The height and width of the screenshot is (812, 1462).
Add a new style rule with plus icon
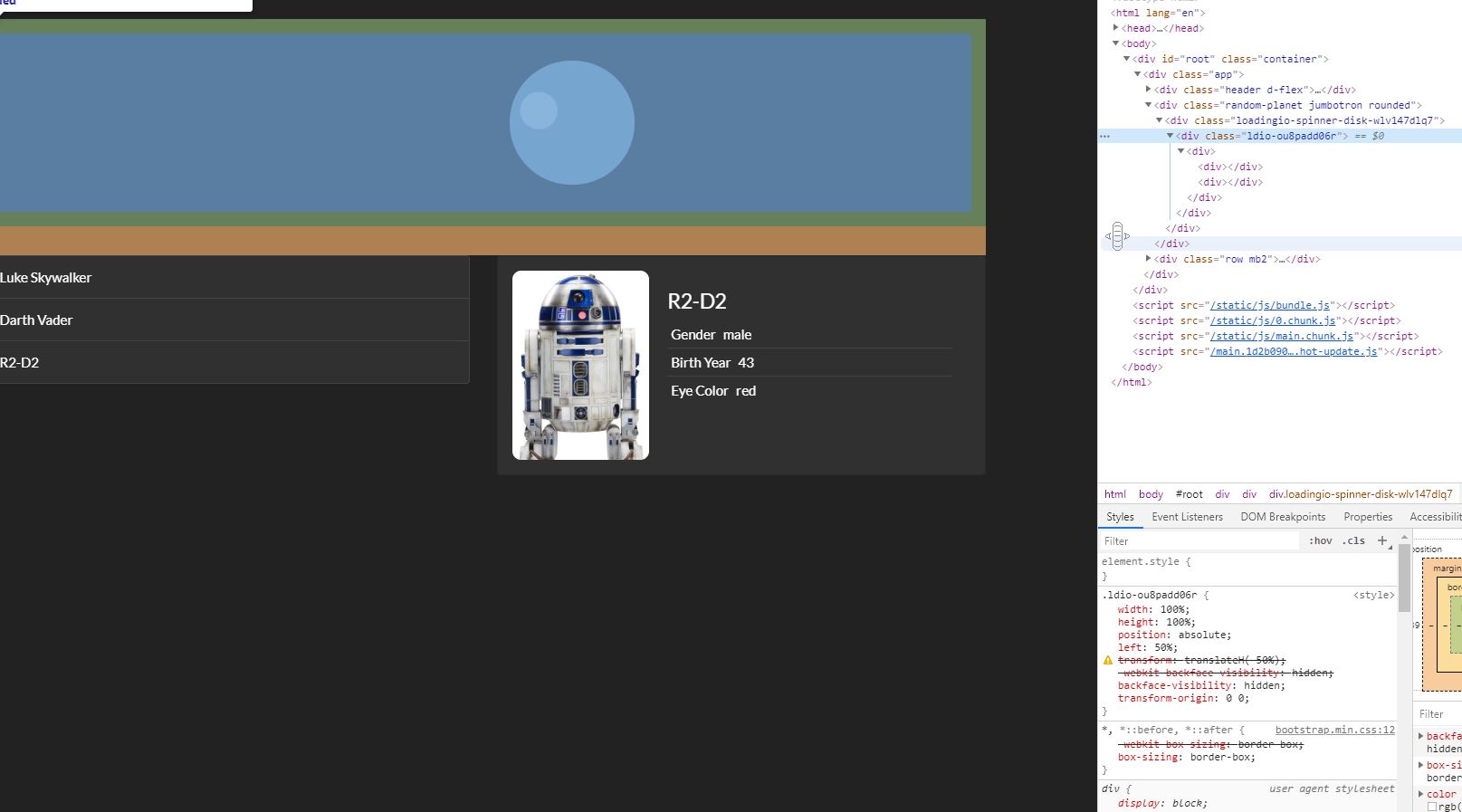(1382, 540)
